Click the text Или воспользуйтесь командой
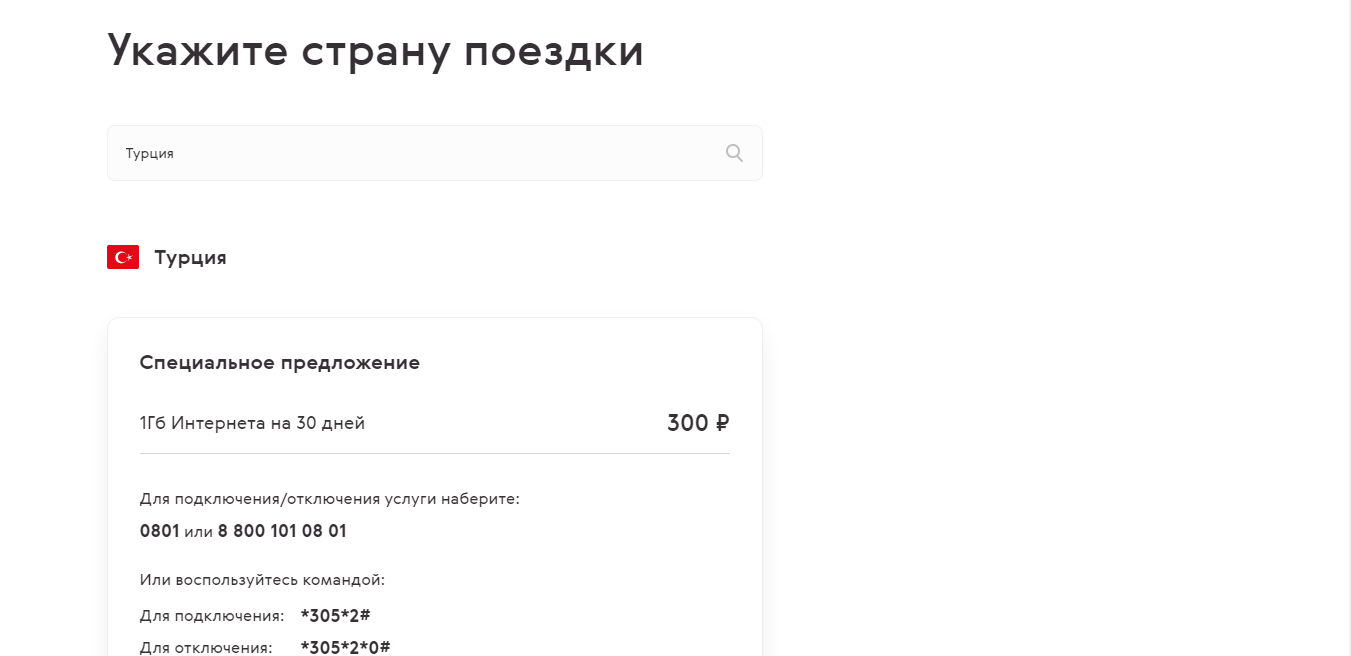Viewport: 1351px width, 656px height. pos(262,580)
